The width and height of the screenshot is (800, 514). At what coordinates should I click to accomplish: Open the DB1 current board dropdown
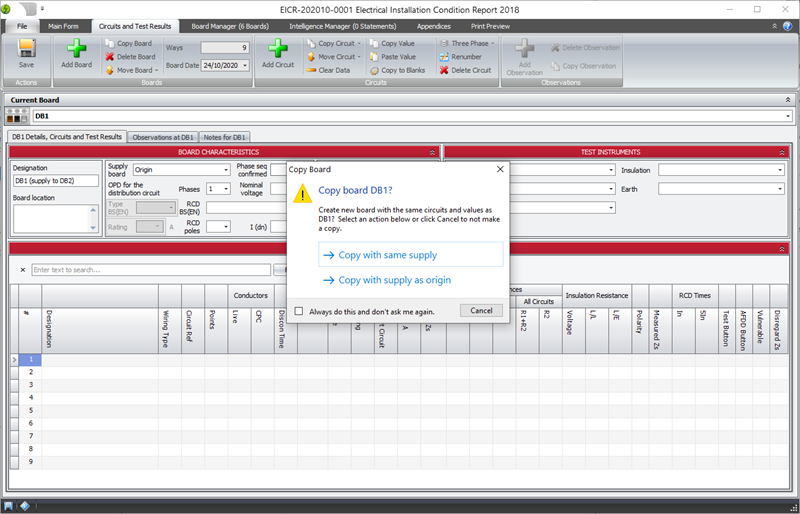[789, 116]
